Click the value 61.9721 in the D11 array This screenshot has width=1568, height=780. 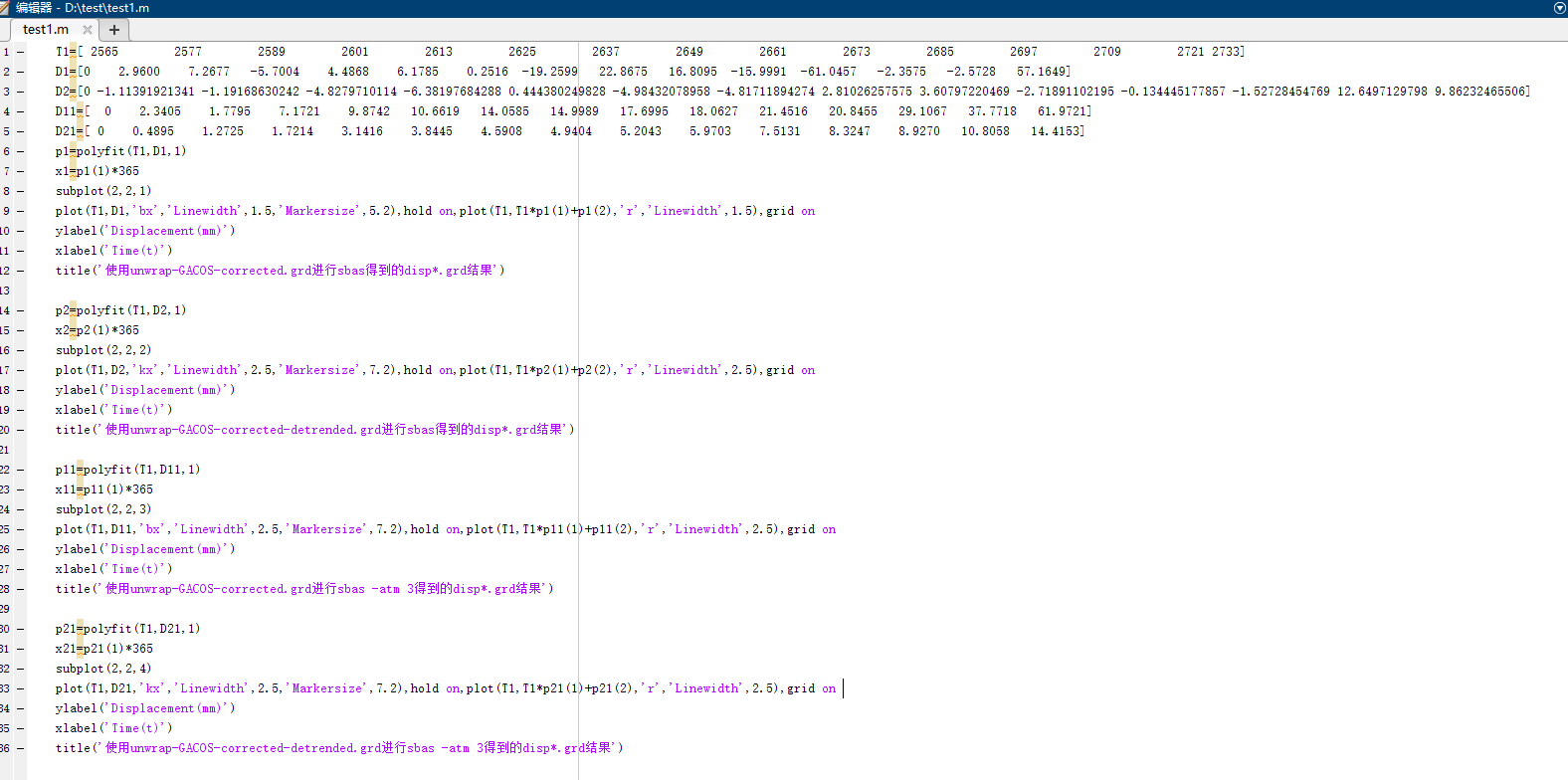(1061, 111)
